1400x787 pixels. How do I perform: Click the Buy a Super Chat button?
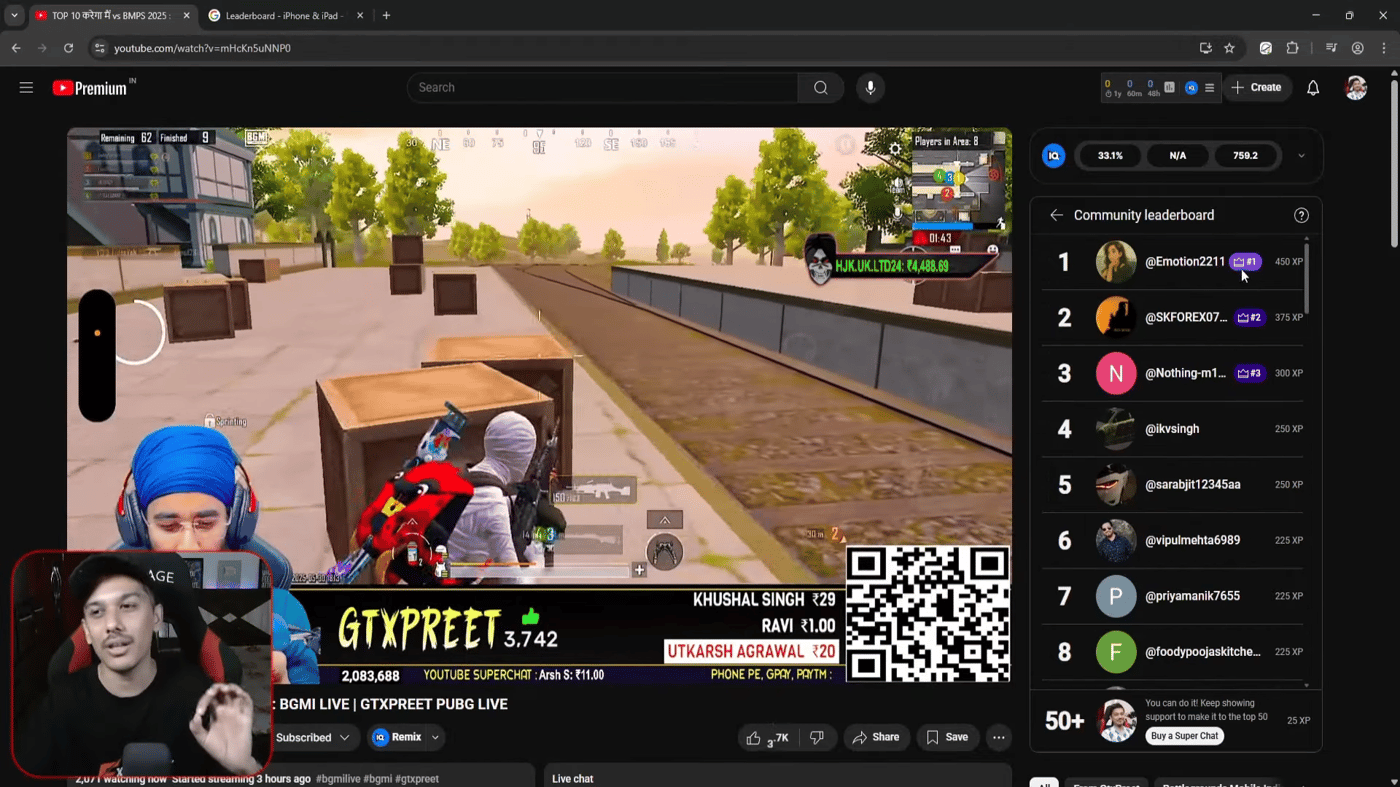(x=1184, y=736)
